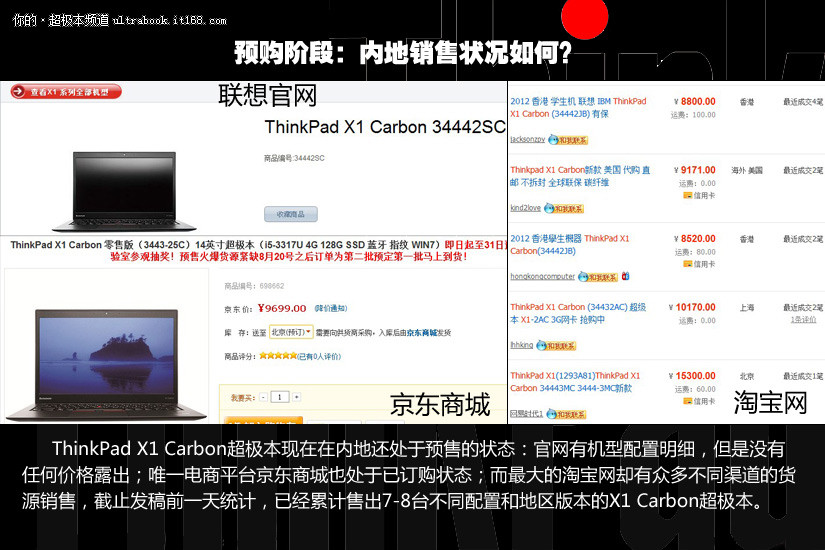The image size is (825, 550).
Task: Click the 1条评价 review link
Action: (x=802, y=320)
